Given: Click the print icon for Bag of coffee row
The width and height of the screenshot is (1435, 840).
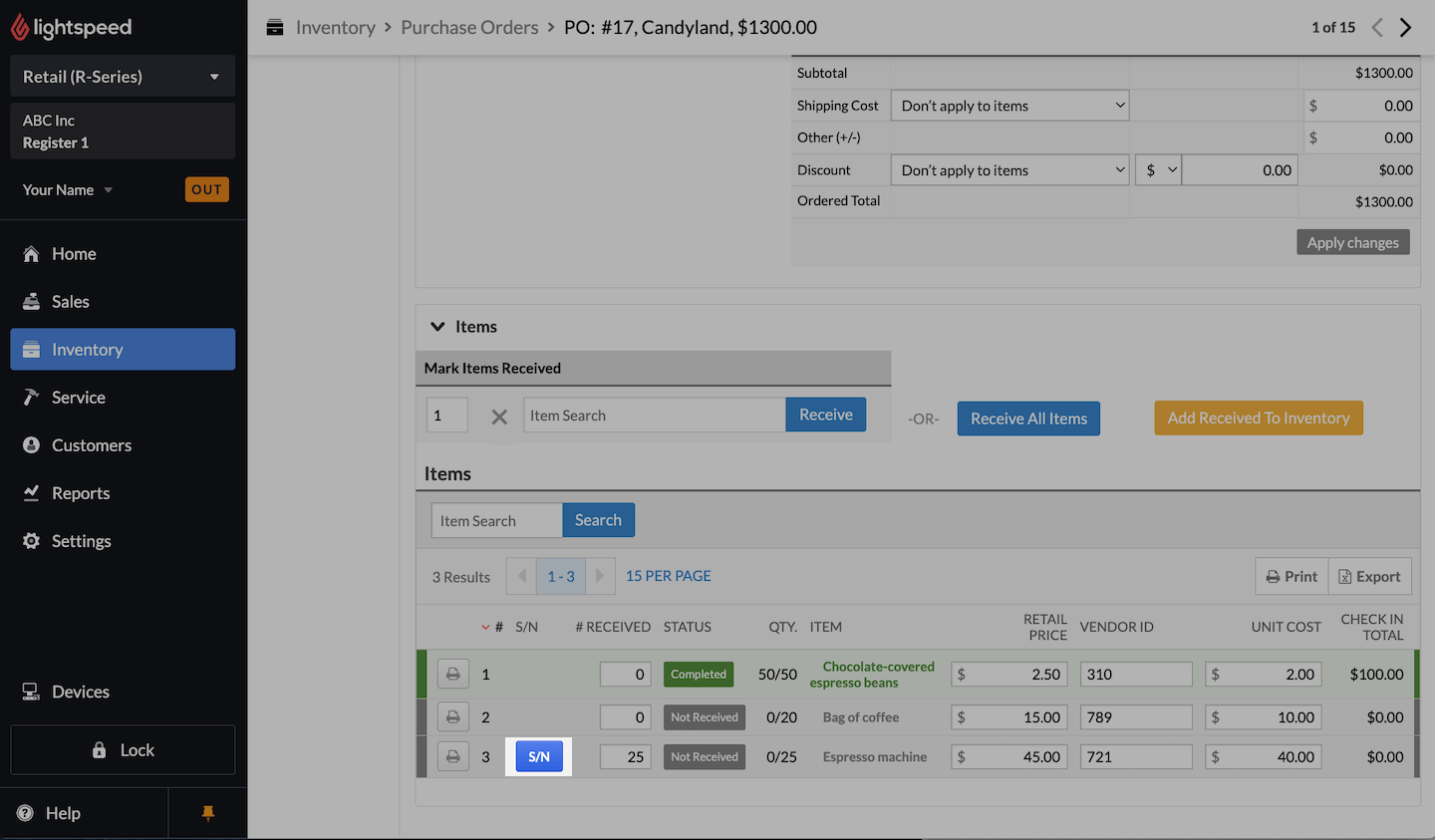Looking at the screenshot, I should (452, 717).
